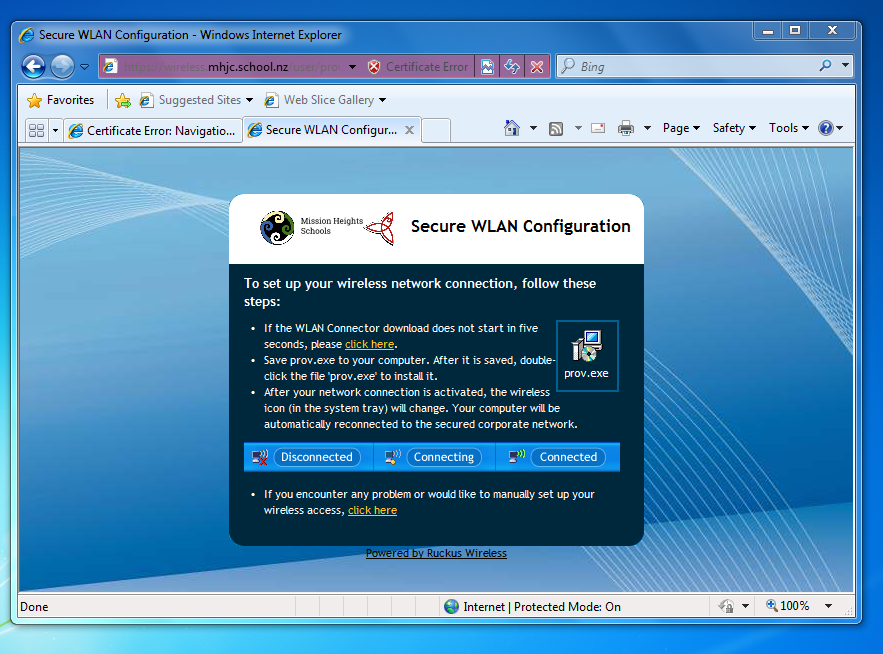883x654 pixels.
Task: Expand the Zoom level 100% dropdown
Action: [829, 606]
